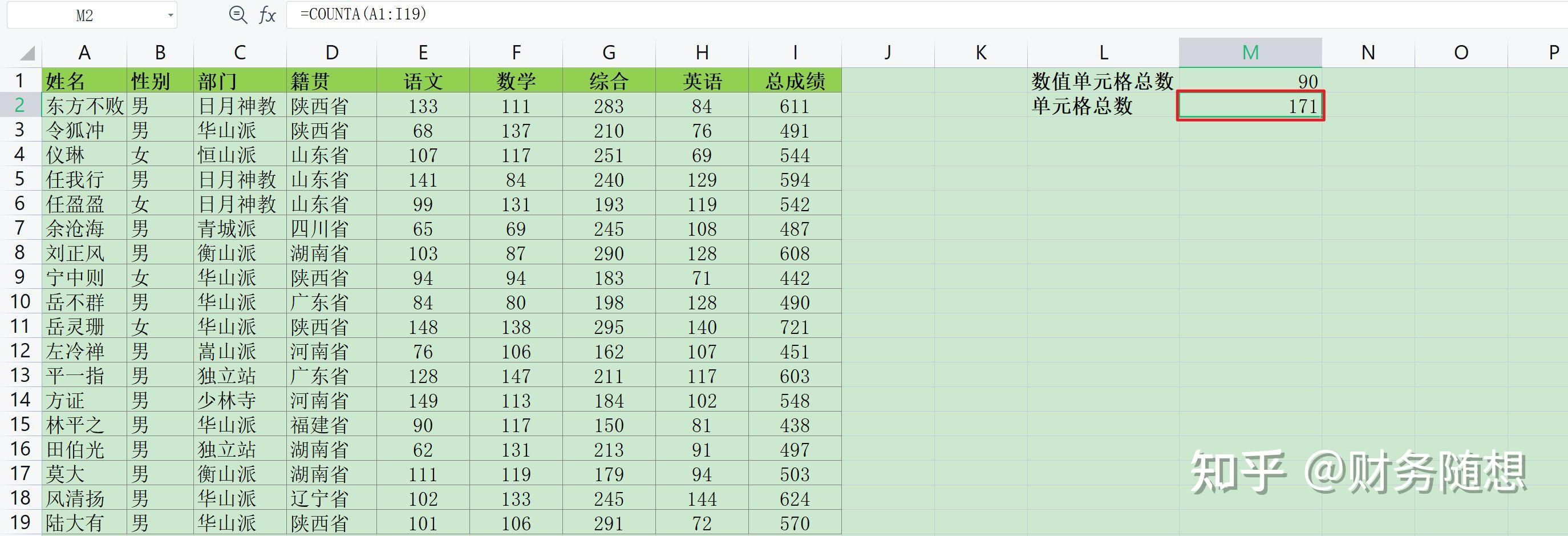Click the magnifier search icon beside fx
Viewport: 1568px width, 536px height.
(x=237, y=15)
